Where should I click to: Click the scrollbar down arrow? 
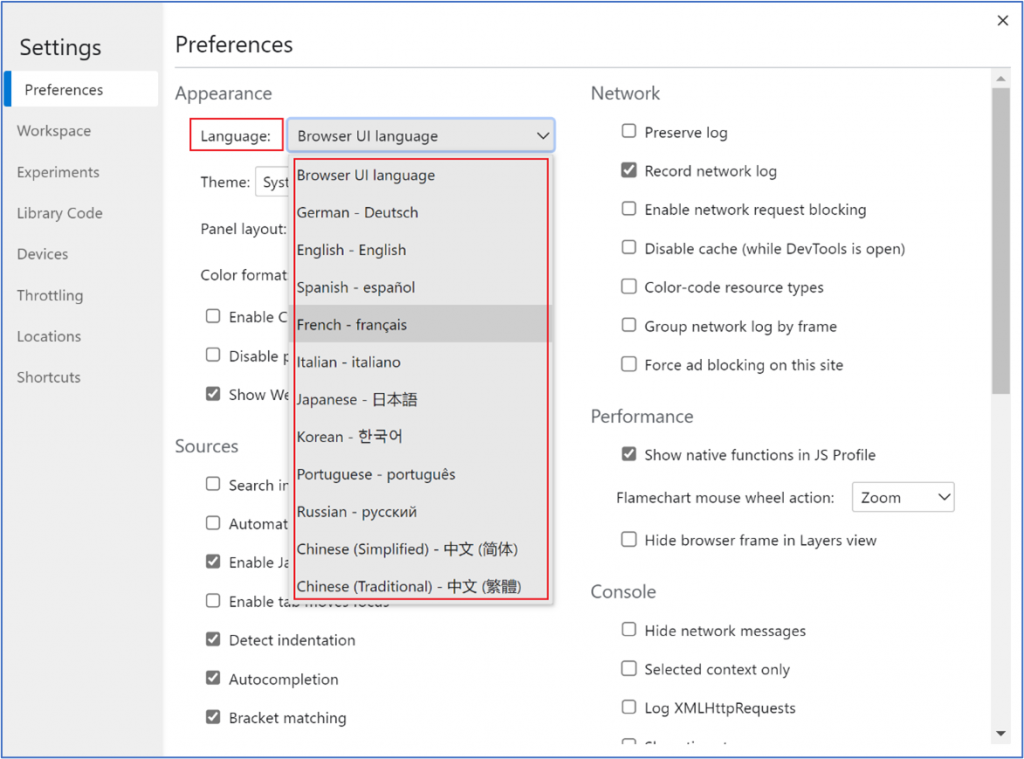point(1001,734)
